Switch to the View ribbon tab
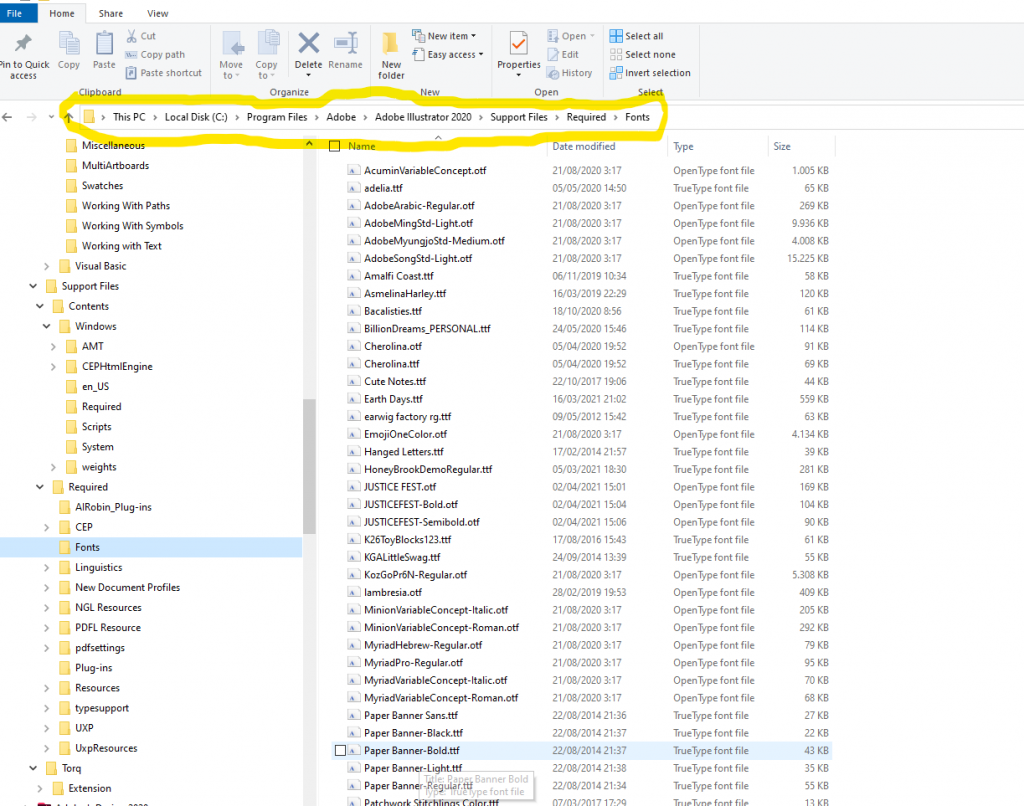1024x806 pixels. 157,13
